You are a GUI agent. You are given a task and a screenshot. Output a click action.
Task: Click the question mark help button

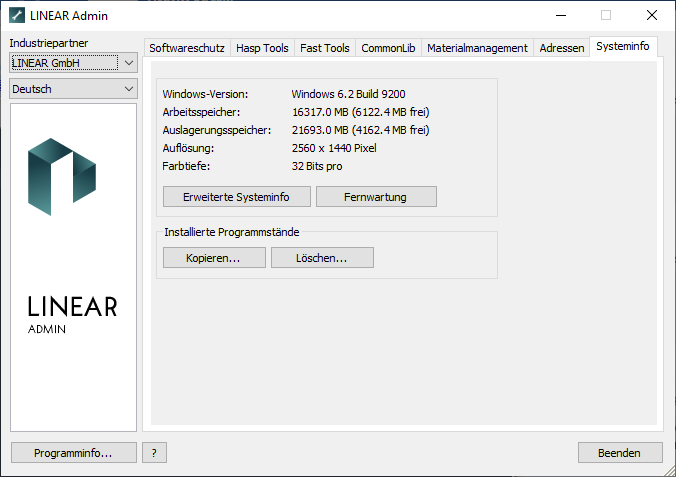click(x=154, y=452)
